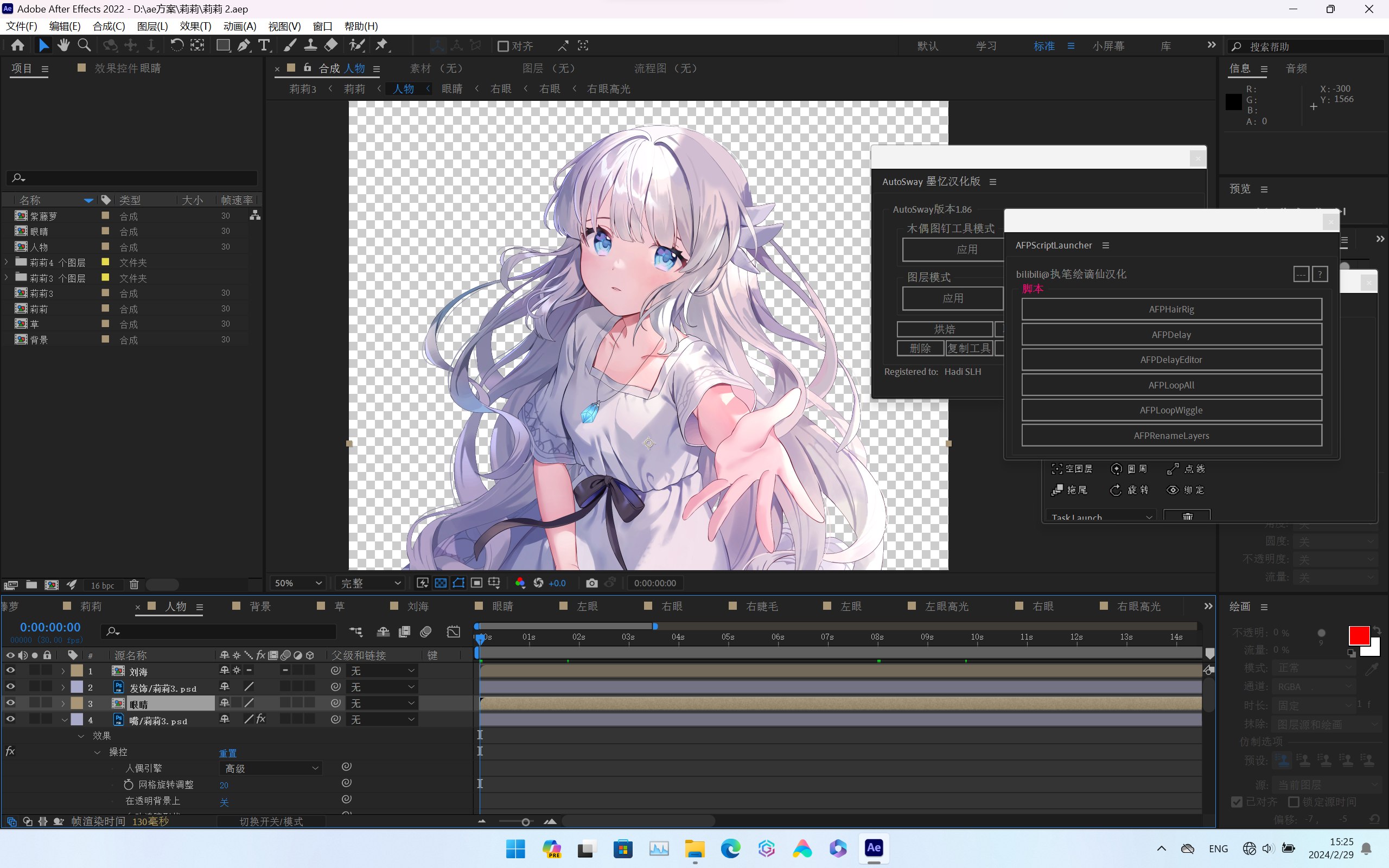This screenshot has height=868, width=1389.
Task: Click the new composition icon in Project panel
Action: click(x=52, y=584)
